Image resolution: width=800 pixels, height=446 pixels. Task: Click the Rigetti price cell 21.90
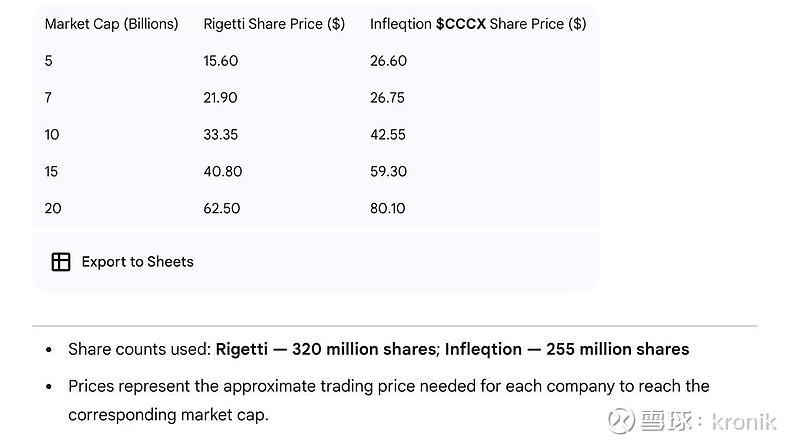point(220,98)
